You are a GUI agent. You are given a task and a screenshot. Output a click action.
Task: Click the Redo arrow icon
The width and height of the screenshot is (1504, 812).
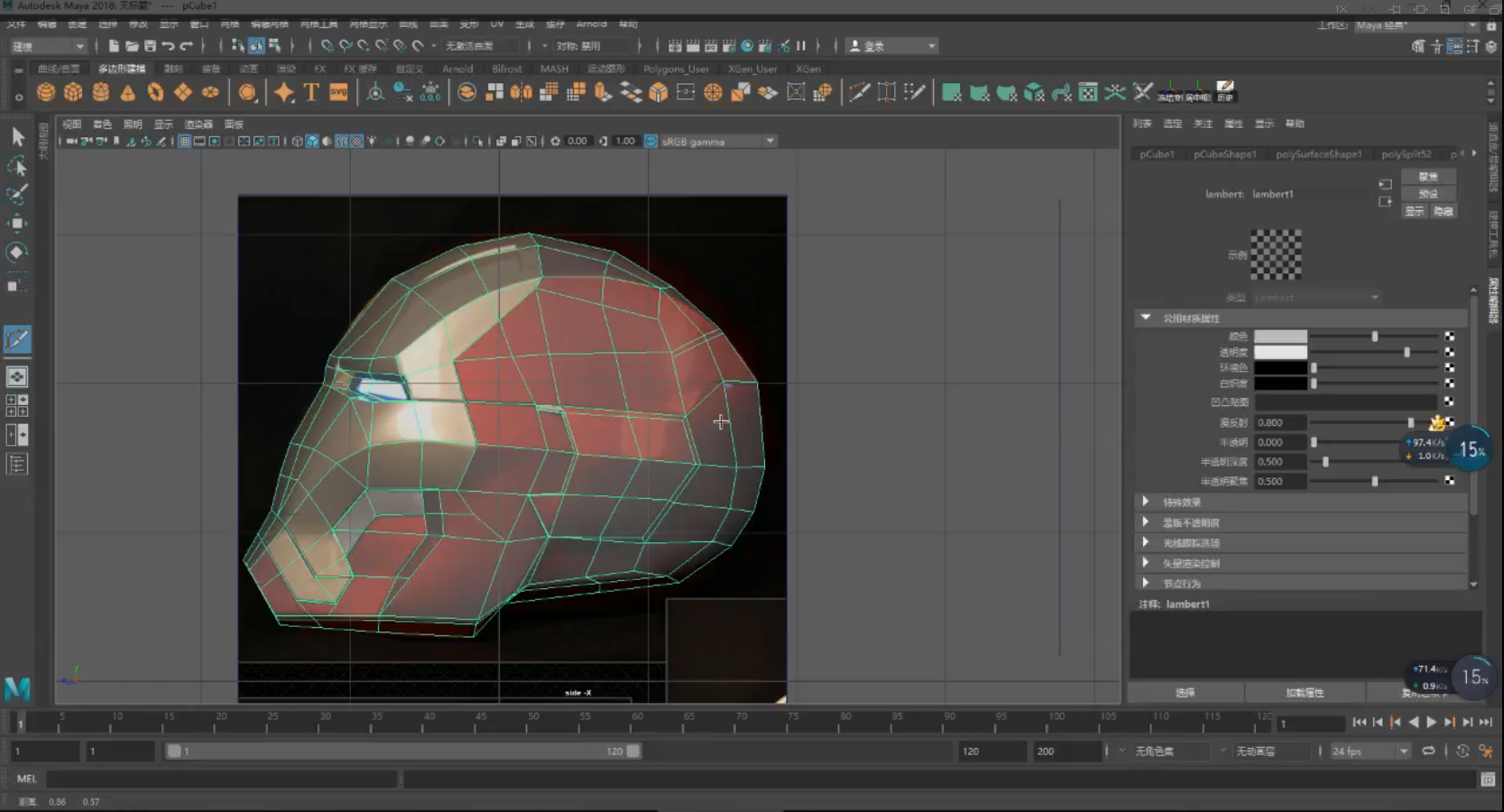click(x=186, y=45)
